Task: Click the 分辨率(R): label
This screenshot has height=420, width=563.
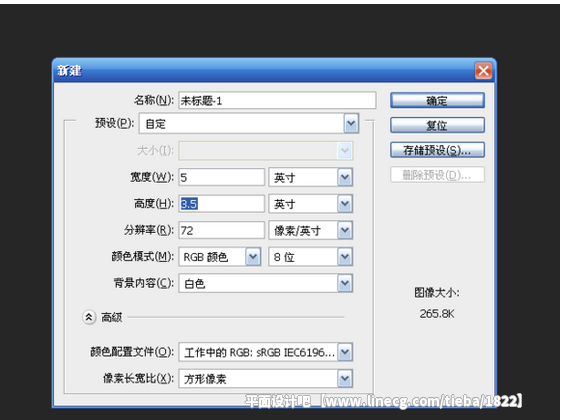Action: (149, 230)
